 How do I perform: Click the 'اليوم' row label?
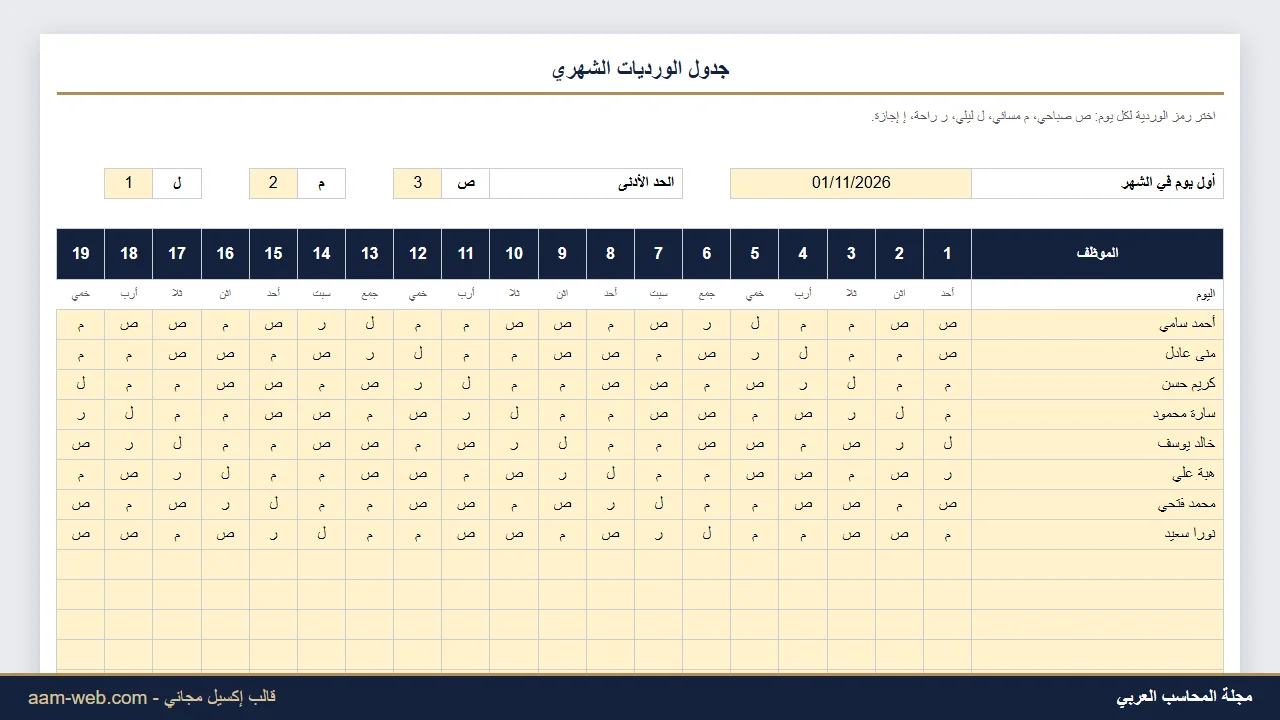tap(1097, 294)
